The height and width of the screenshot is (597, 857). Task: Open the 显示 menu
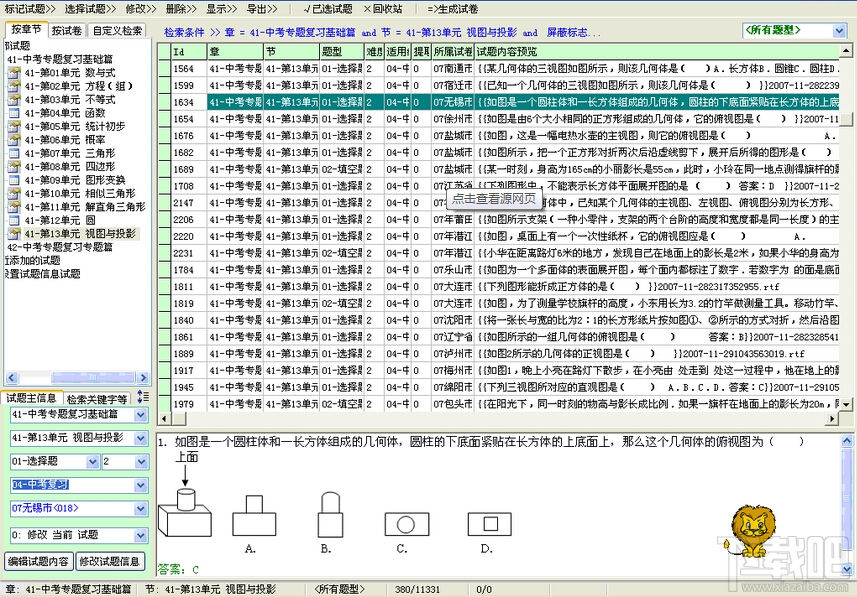point(221,9)
